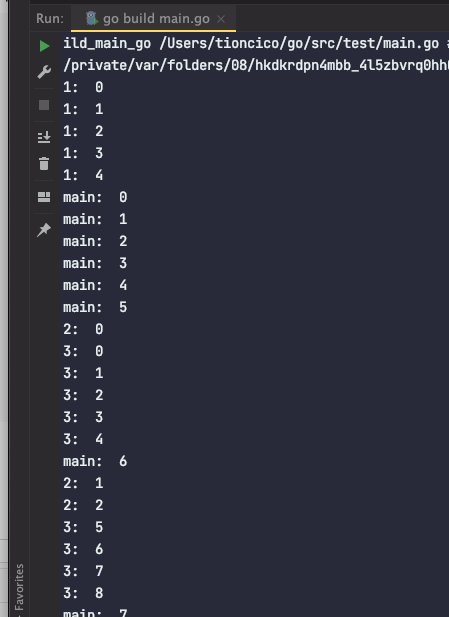The height and width of the screenshot is (617, 449).
Task: Click the output line 'main: 6'
Action: (x=95, y=461)
